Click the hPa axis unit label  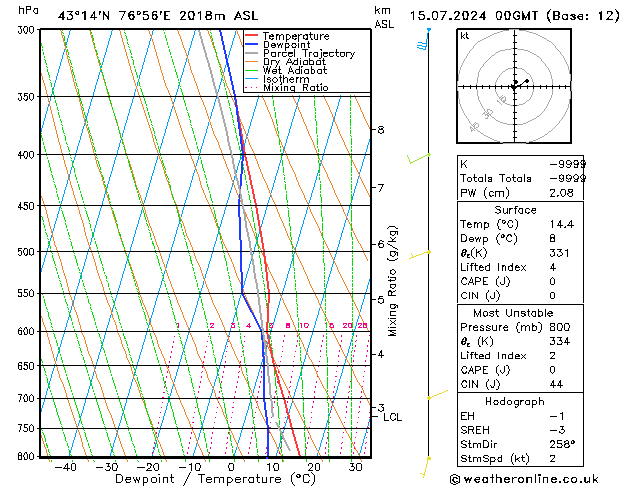(x=28, y=10)
